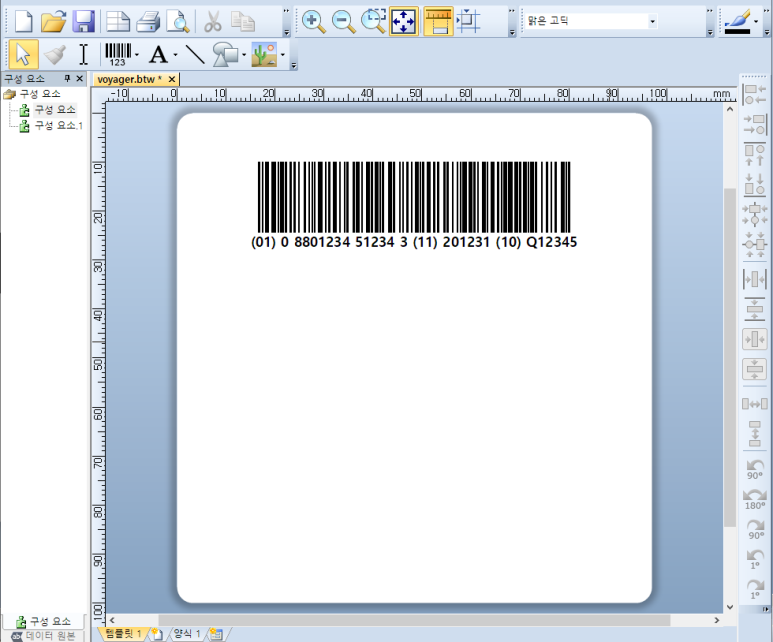
Task: Copy selection with copy icon
Action: coord(243,22)
